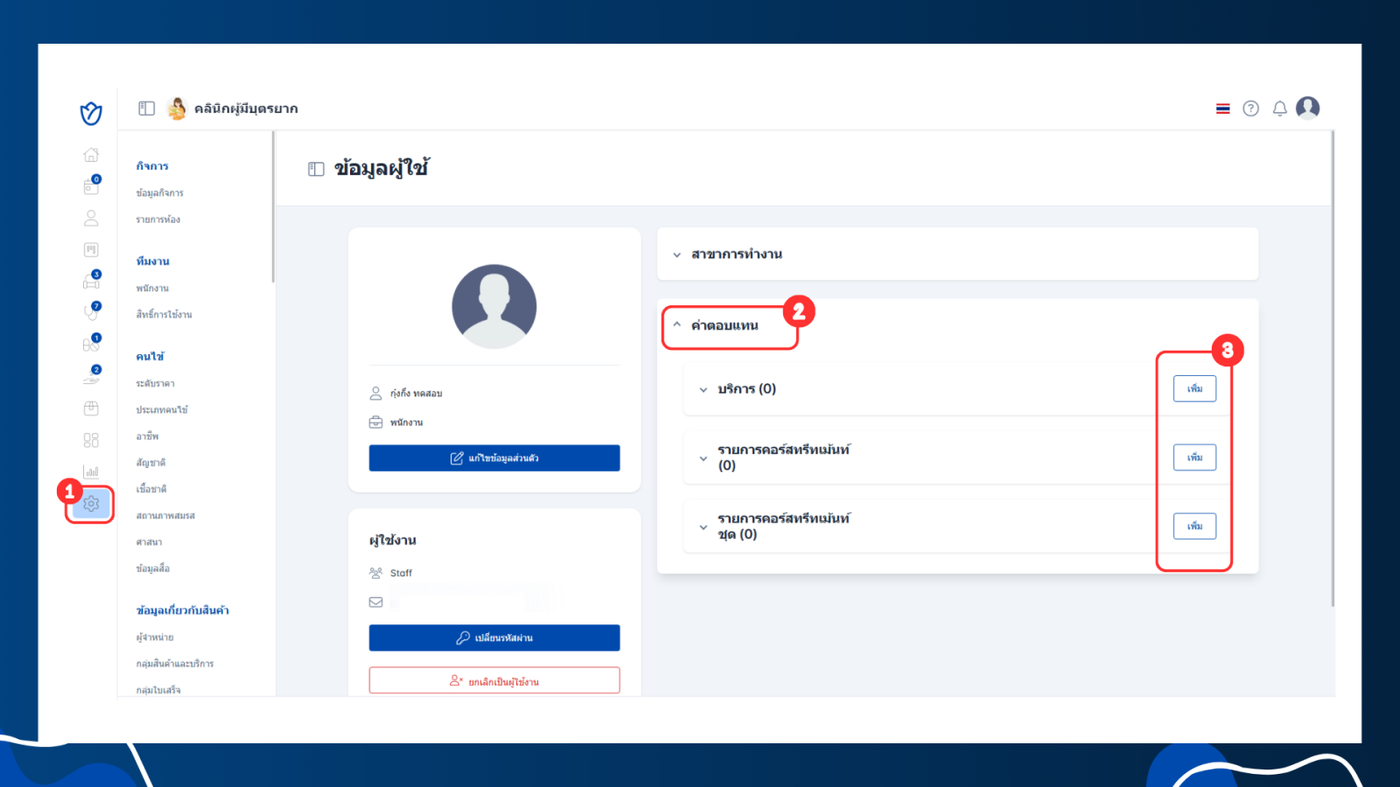Click เพิ่ม in the รายการคอร์สทรีทเมนท์ (0) row
This screenshot has height=787, width=1400.
coord(1194,457)
